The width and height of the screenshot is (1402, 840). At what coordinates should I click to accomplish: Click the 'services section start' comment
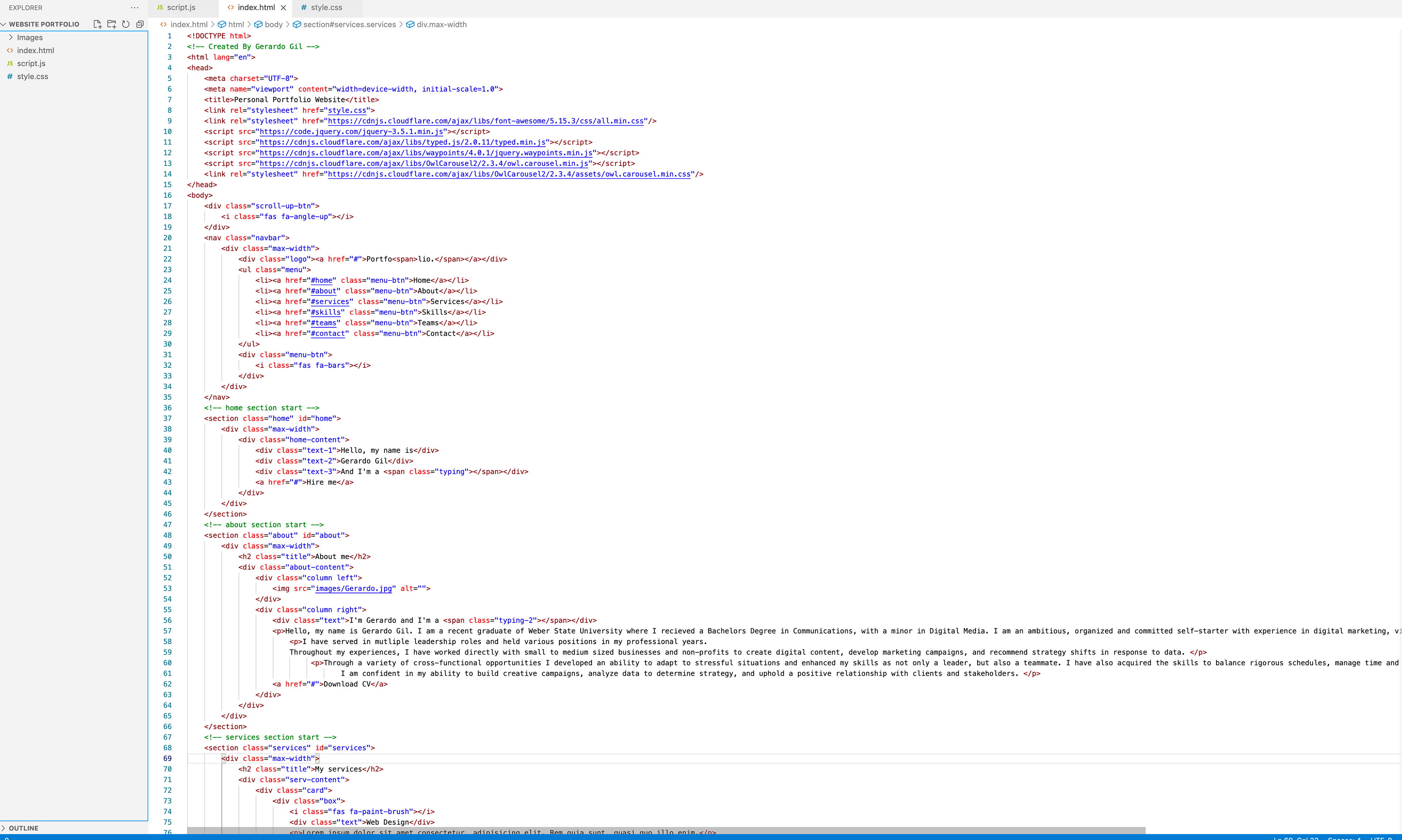pyautogui.click(x=270, y=737)
